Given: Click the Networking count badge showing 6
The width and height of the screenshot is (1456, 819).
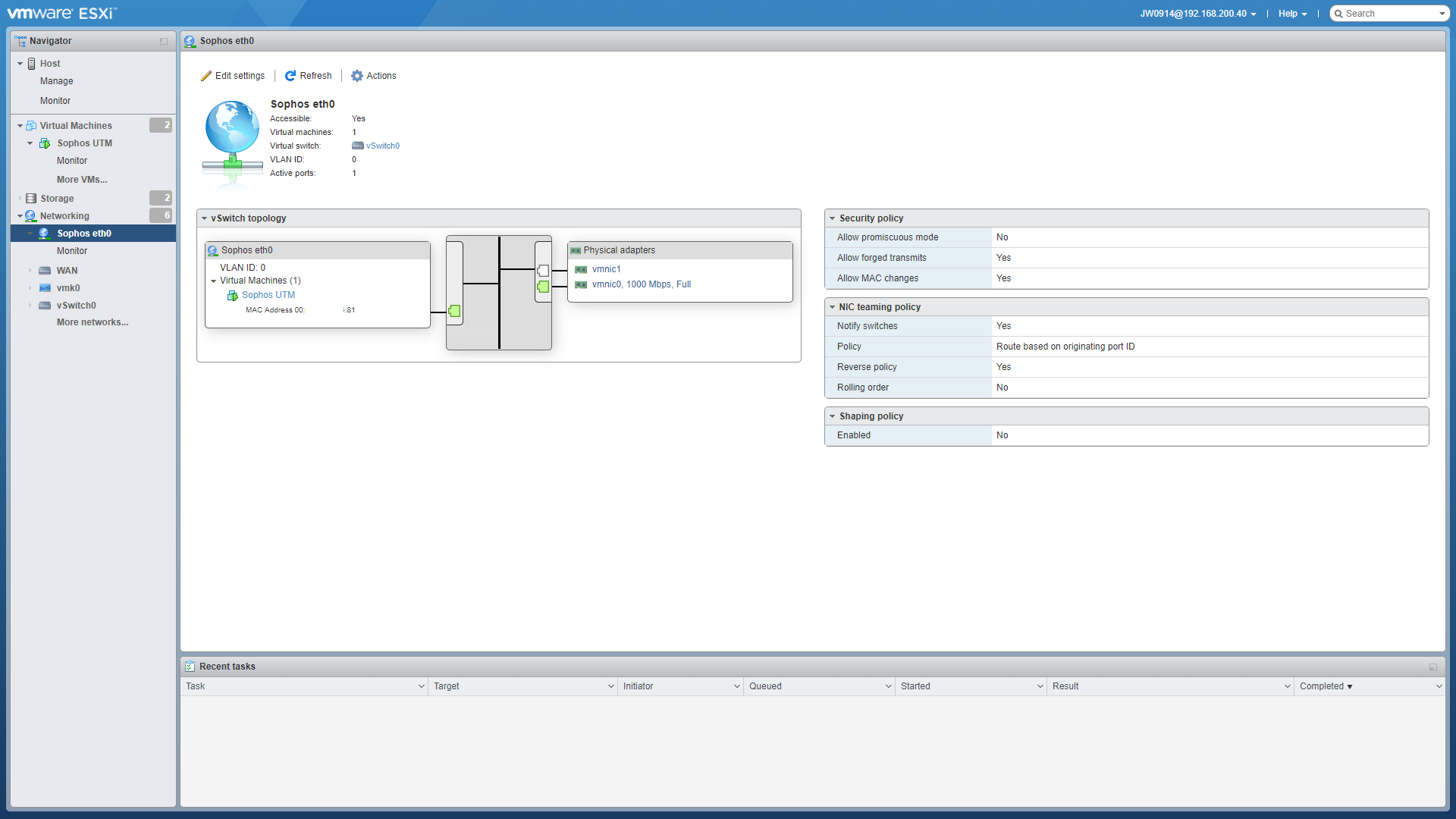Looking at the screenshot, I should (161, 215).
